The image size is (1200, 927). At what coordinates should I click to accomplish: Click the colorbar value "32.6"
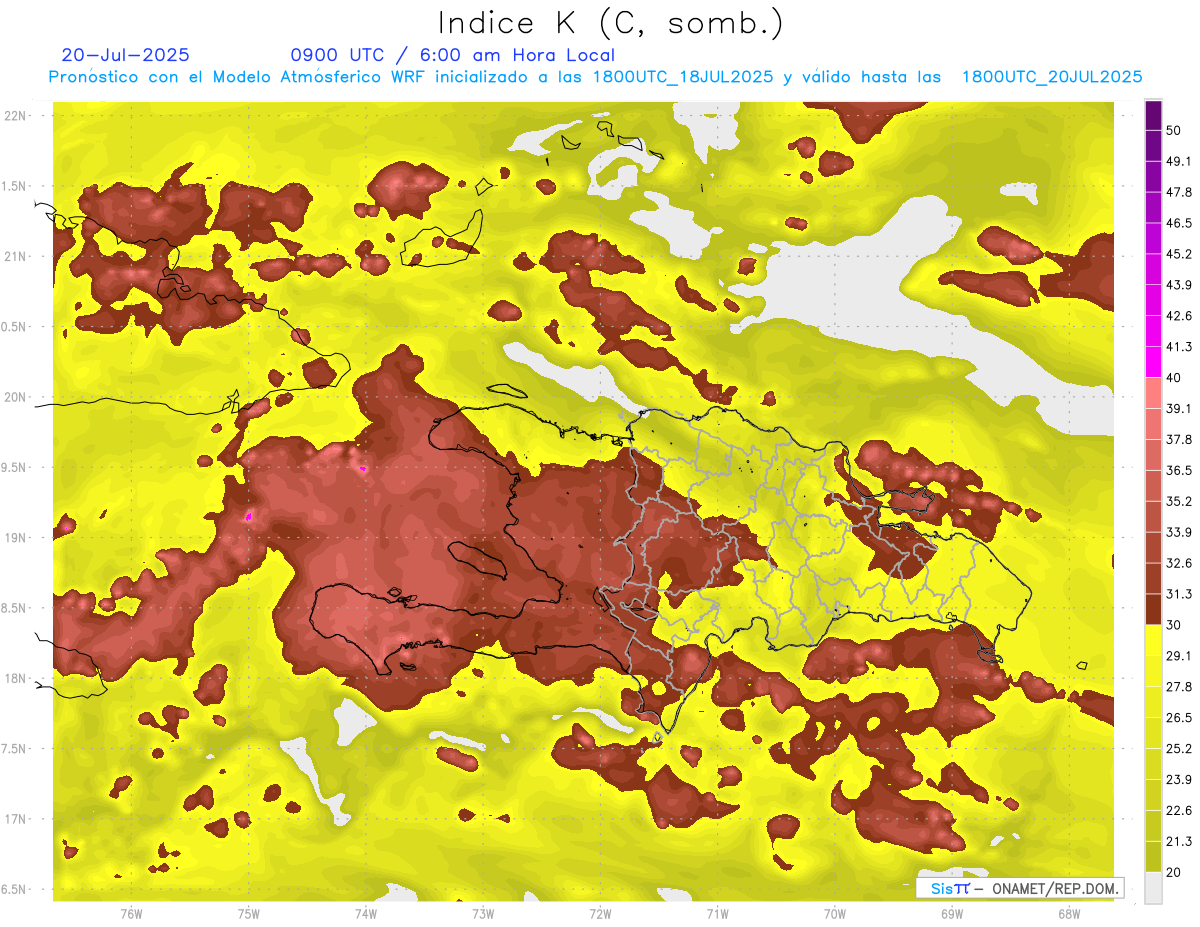click(x=1179, y=563)
